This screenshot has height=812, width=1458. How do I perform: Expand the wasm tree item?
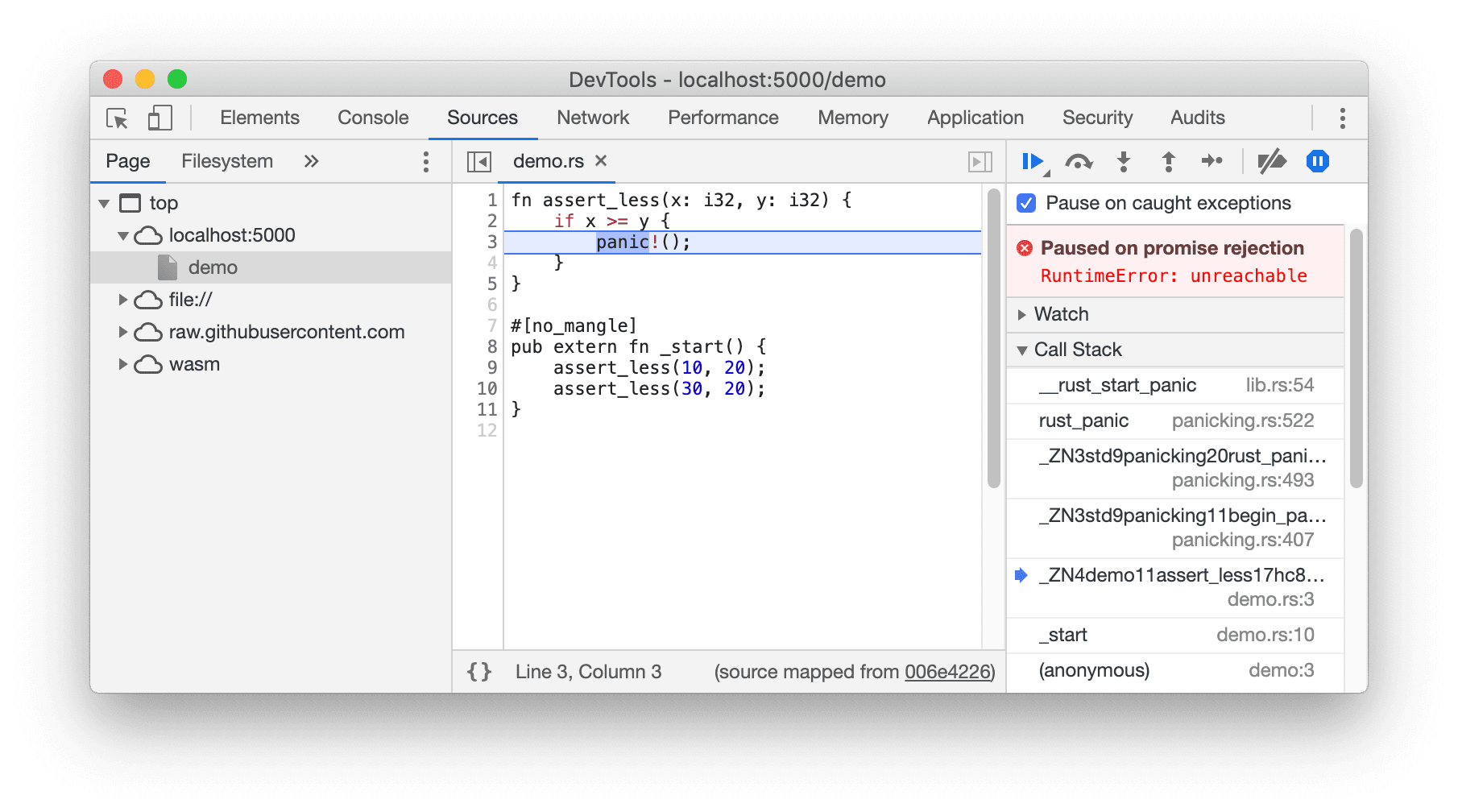123,364
